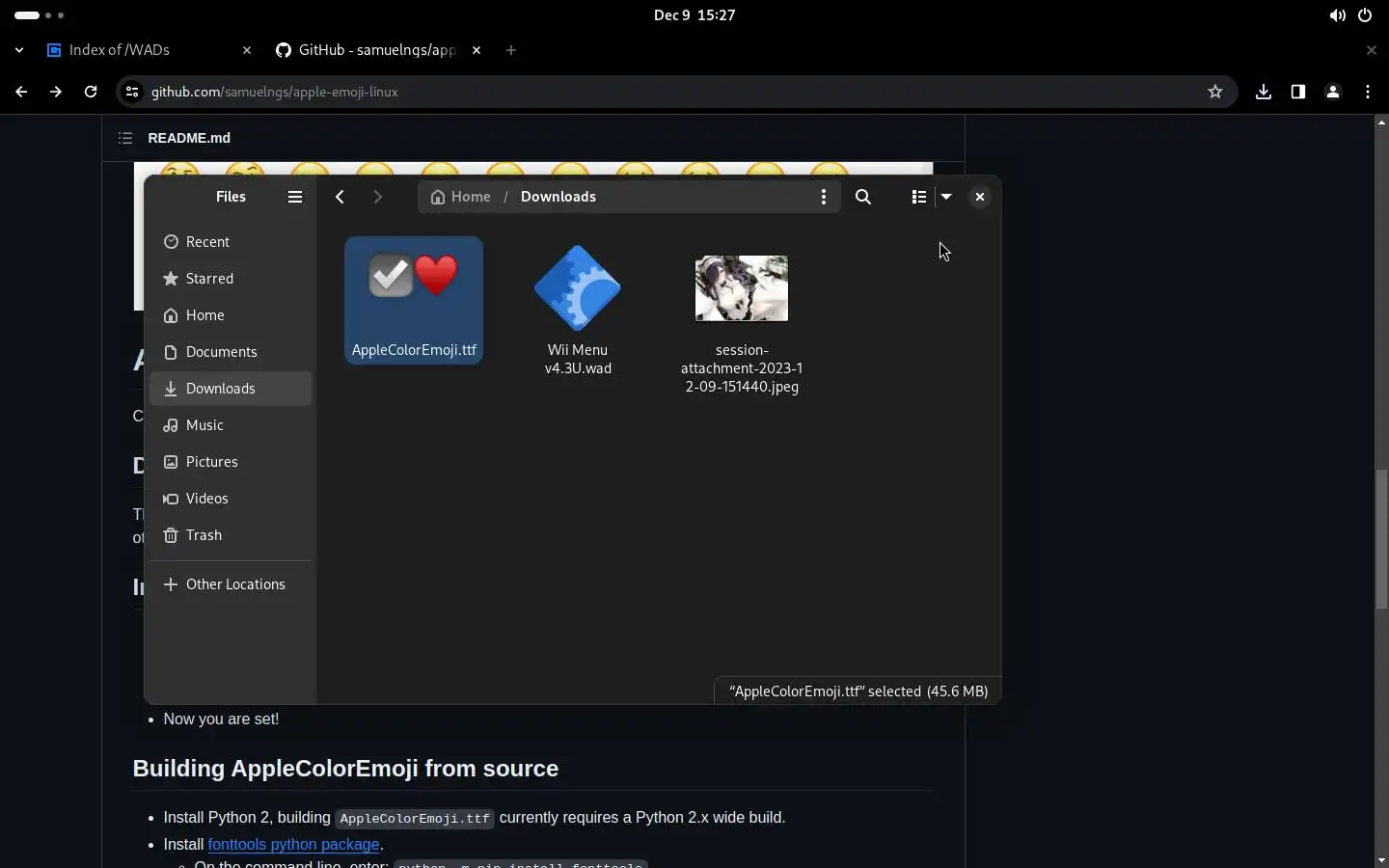
Task: Click scrollbar down arrow
Action: click(x=1381, y=860)
